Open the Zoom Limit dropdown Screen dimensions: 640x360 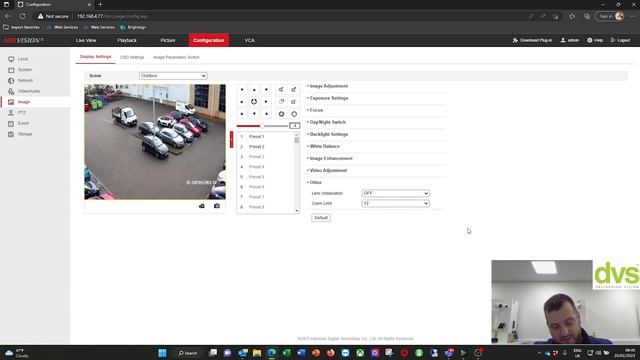(x=395, y=203)
